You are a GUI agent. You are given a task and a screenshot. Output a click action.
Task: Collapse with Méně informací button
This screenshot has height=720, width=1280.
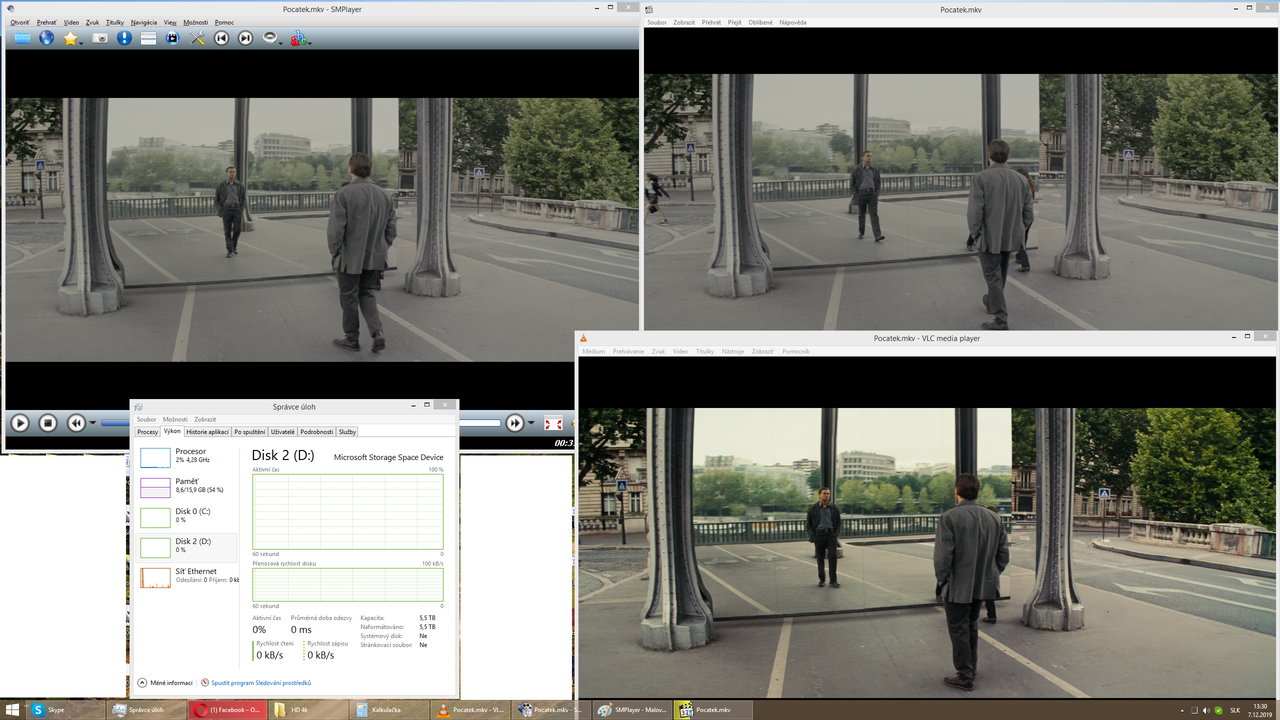[165, 683]
